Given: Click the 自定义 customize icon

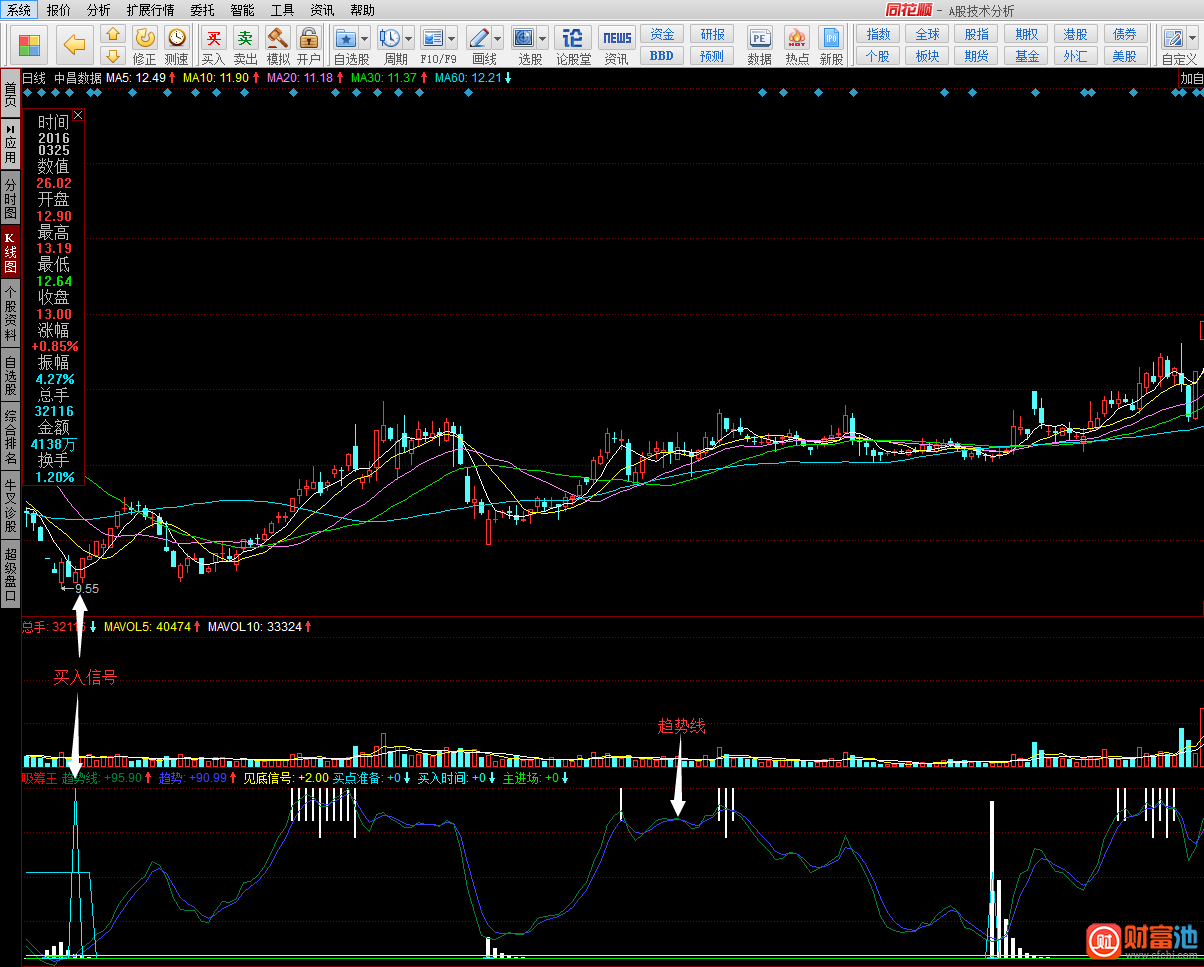Looking at the screenshot, I should pos(1173,38).
